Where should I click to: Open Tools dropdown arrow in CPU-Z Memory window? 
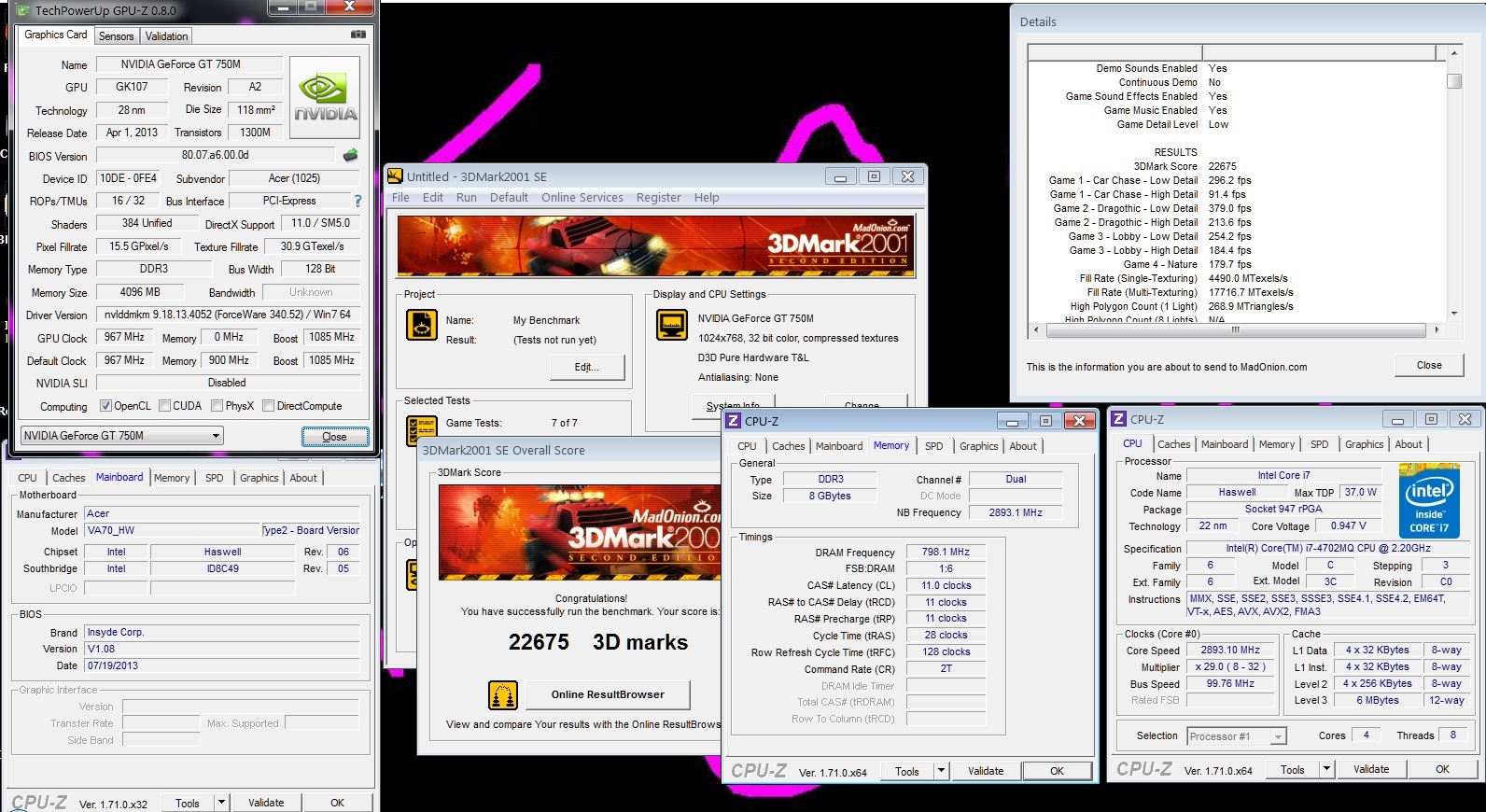pos(942,771)
